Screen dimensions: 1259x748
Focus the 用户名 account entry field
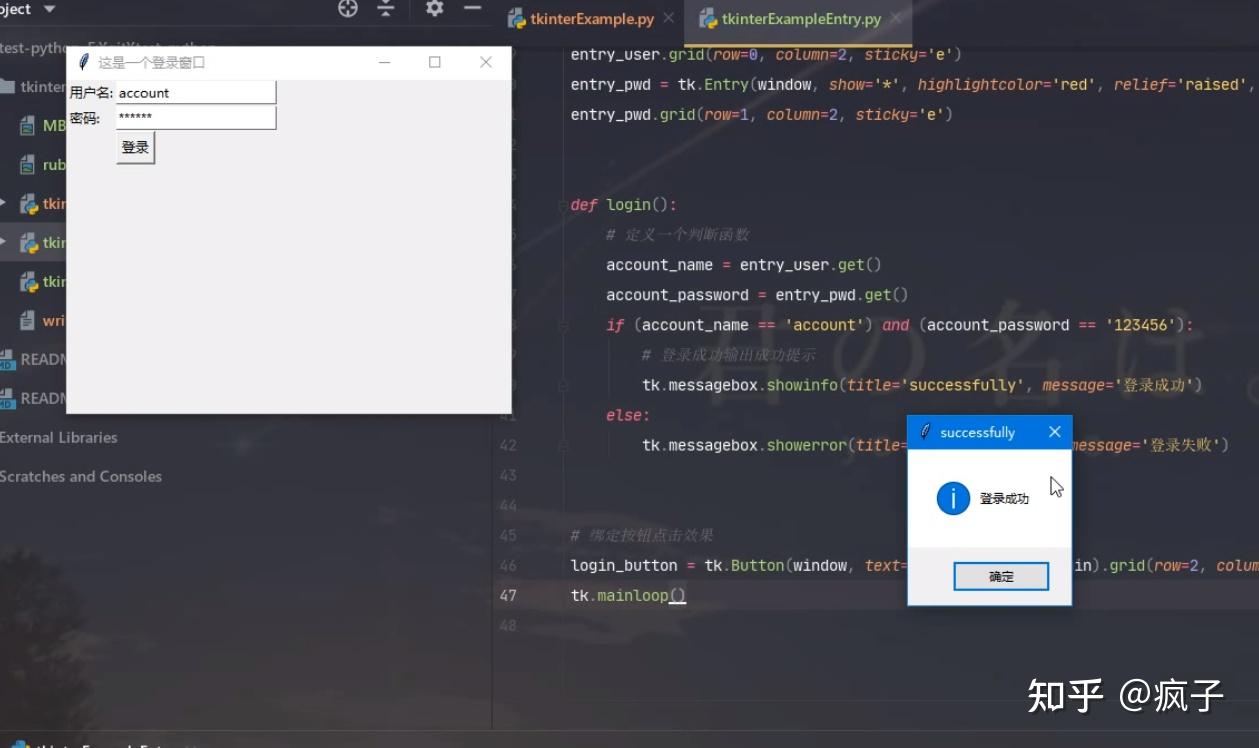coord(195,93)
